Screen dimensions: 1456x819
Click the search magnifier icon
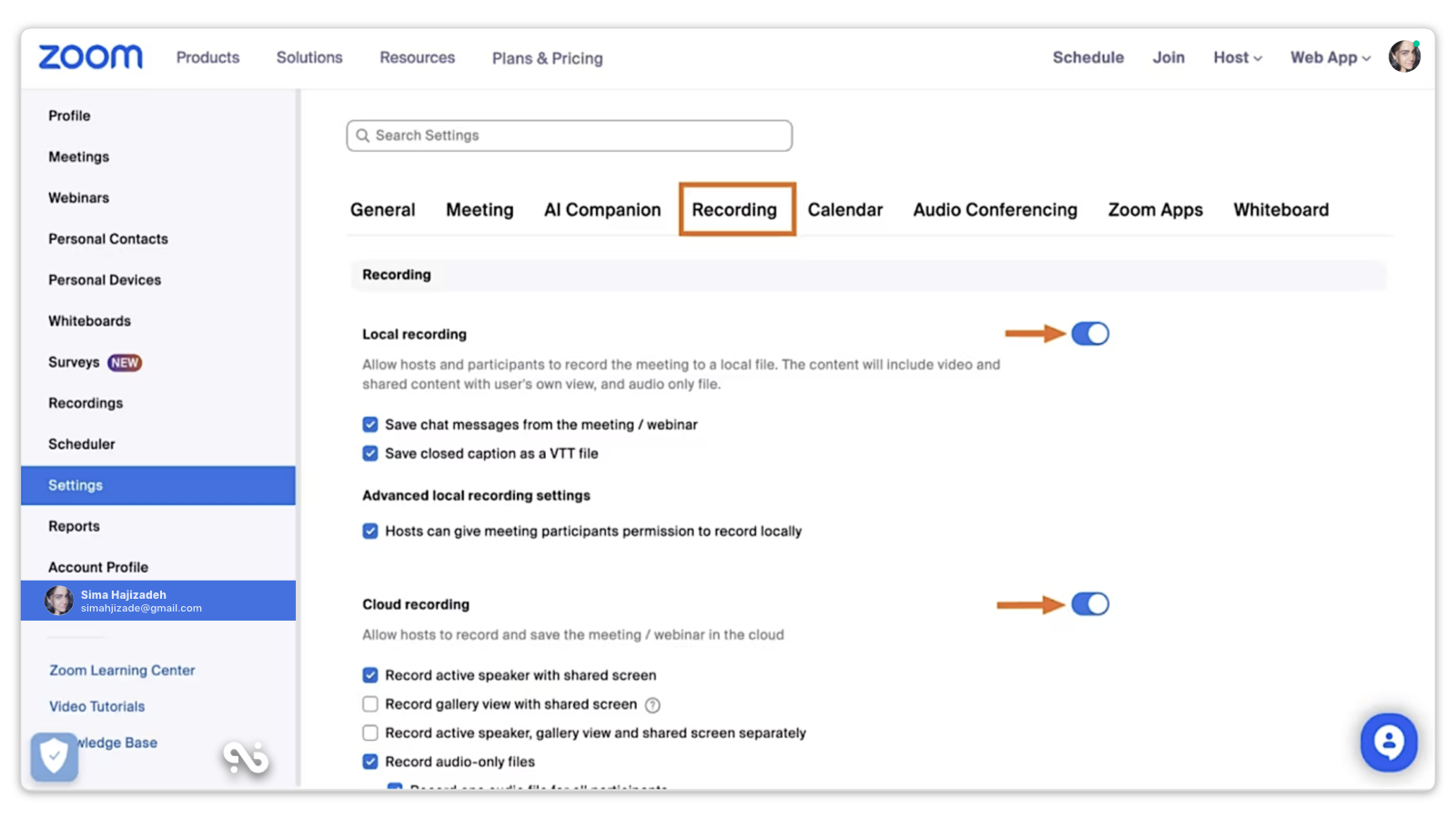(362, 136)
